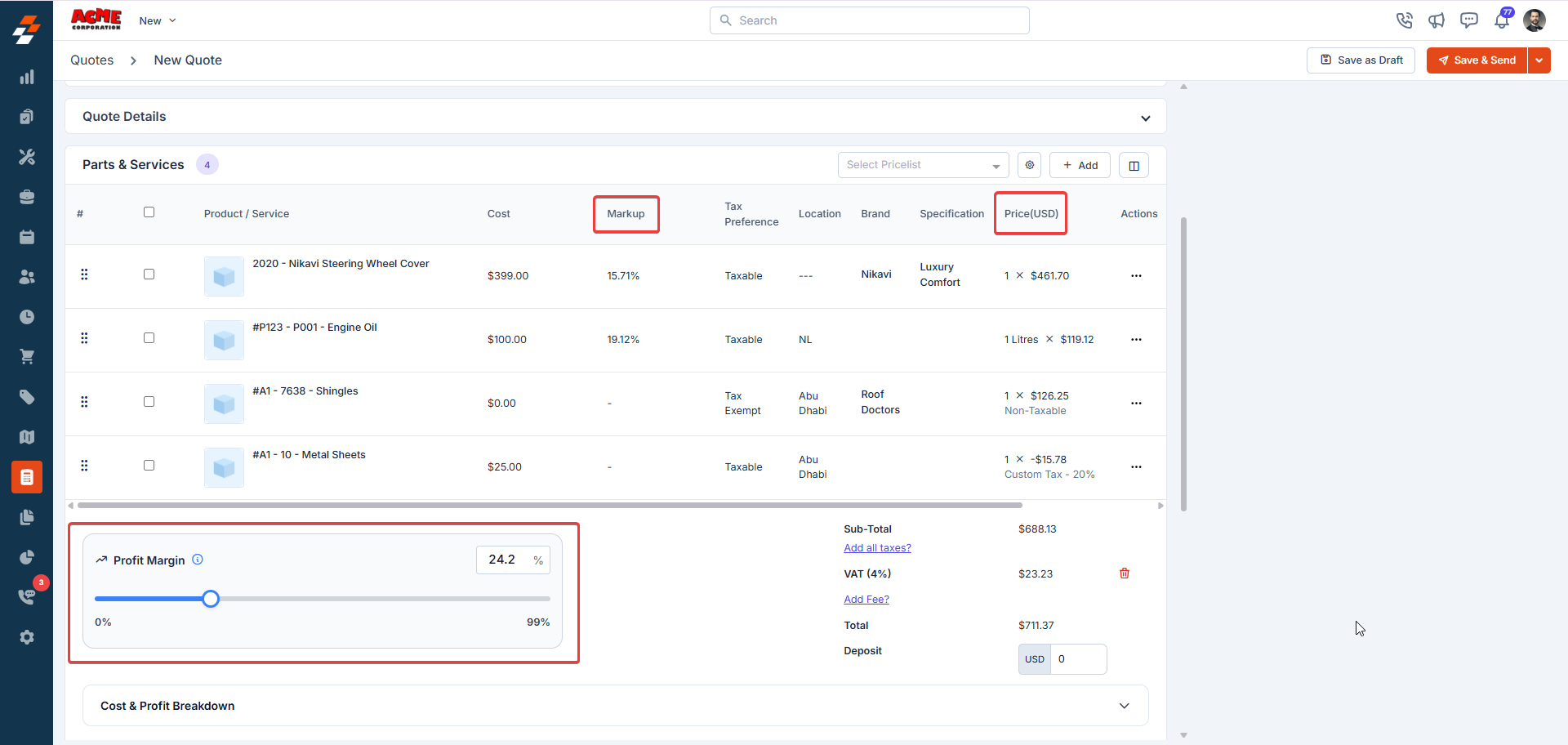This screenshot has height=745, width=1568.
Task: Open the settings gear in sidebar
Action: point(27,637)
